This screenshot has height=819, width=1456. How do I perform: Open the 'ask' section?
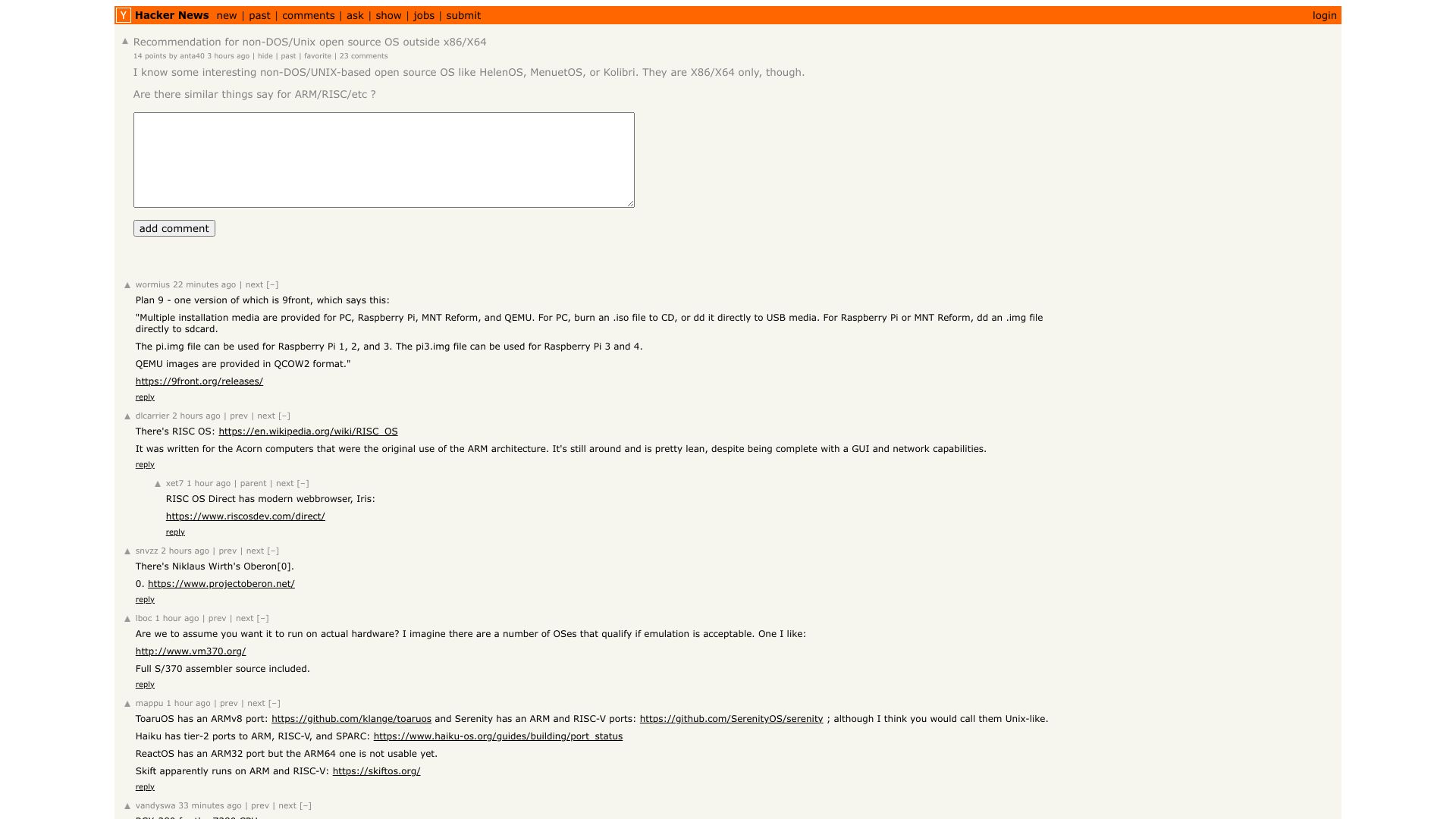(x=355, y=15)
